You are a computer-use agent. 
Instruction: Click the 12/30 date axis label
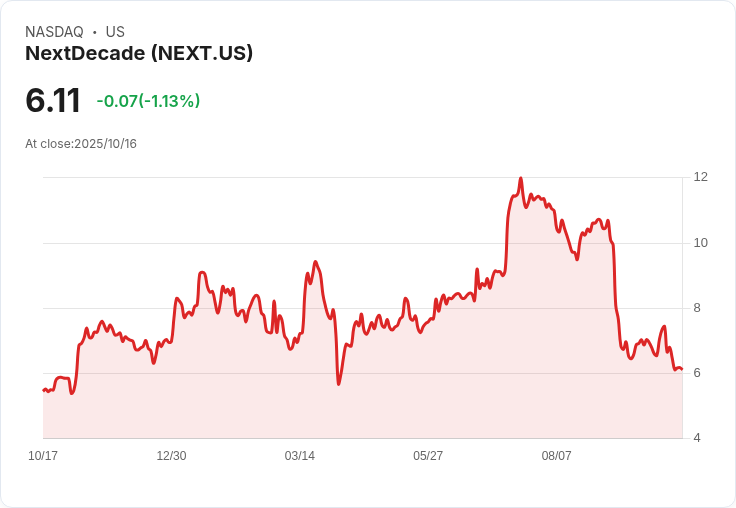(171, 456)
